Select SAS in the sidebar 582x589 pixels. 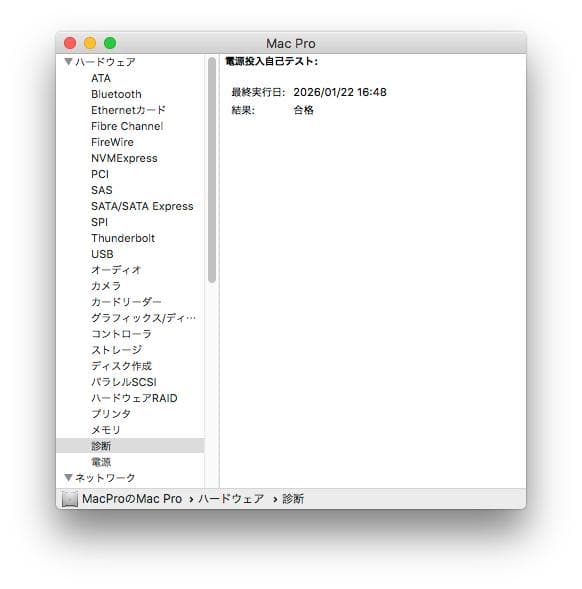(x=101, y=190)
